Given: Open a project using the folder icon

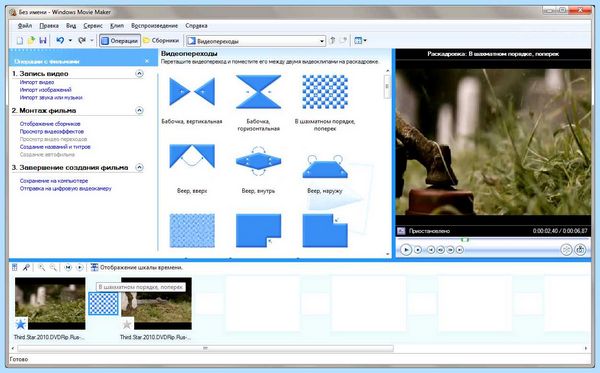Looking at the screenshot, I should point(31,41).
